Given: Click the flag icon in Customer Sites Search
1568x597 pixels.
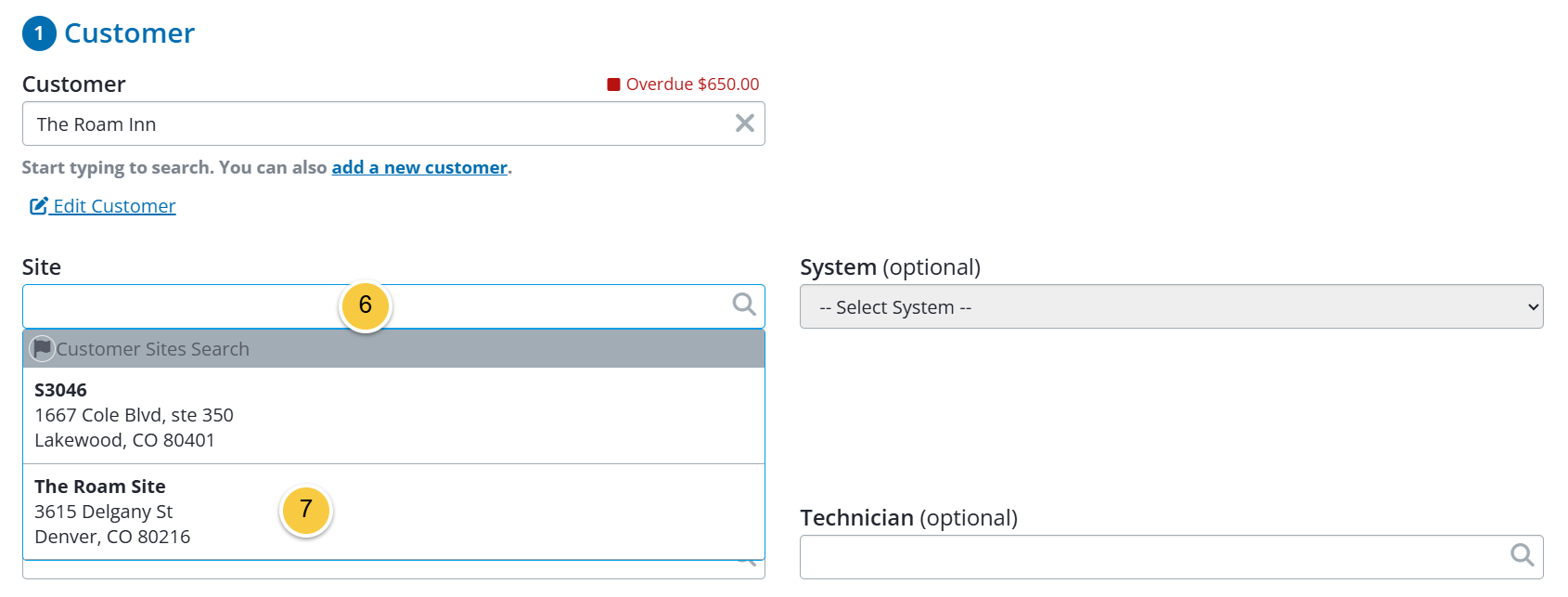Looking at the screenshot, I should click(42, 348).
